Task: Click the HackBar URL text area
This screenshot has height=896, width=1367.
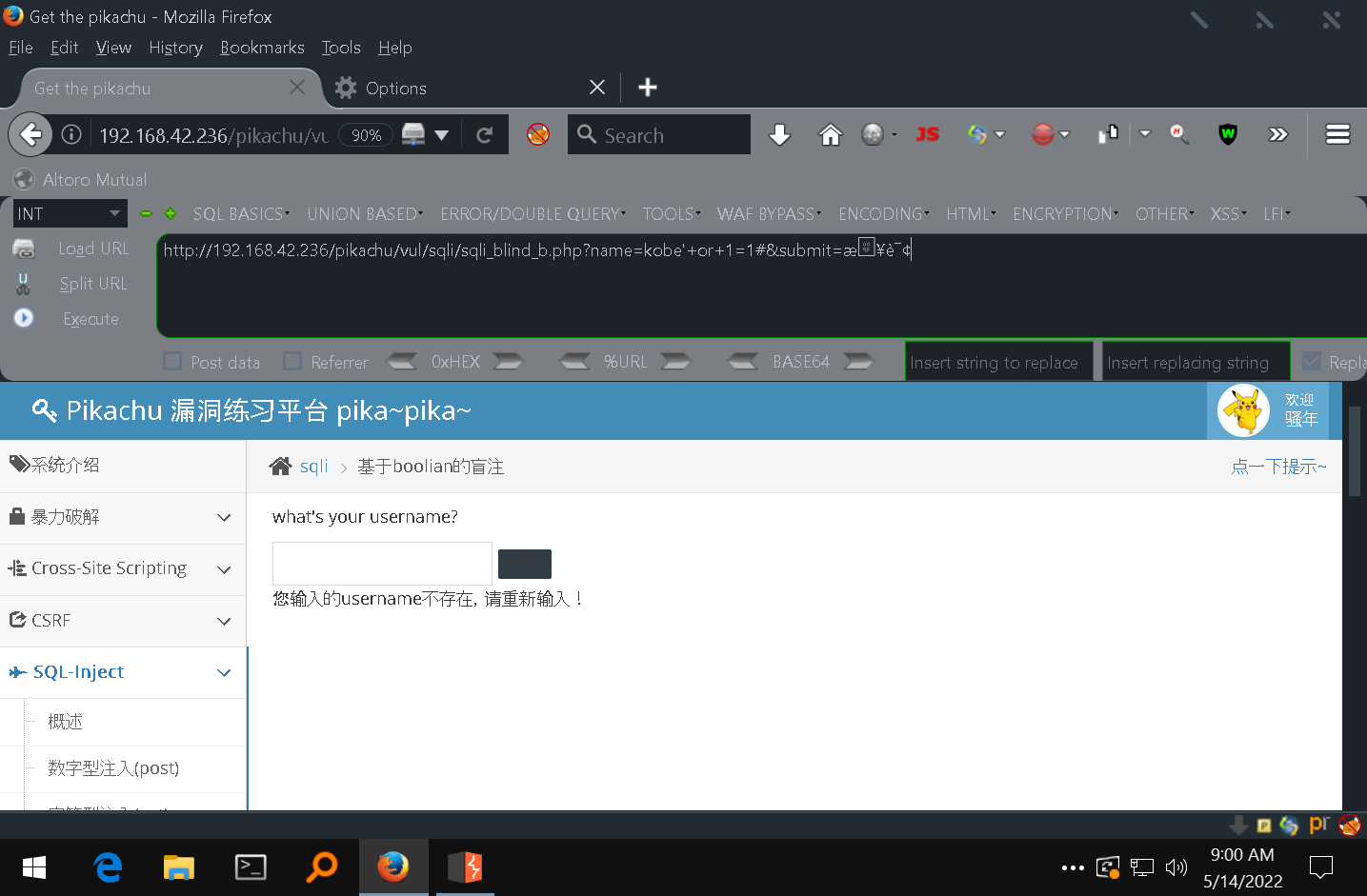Action: pos(762,286)
